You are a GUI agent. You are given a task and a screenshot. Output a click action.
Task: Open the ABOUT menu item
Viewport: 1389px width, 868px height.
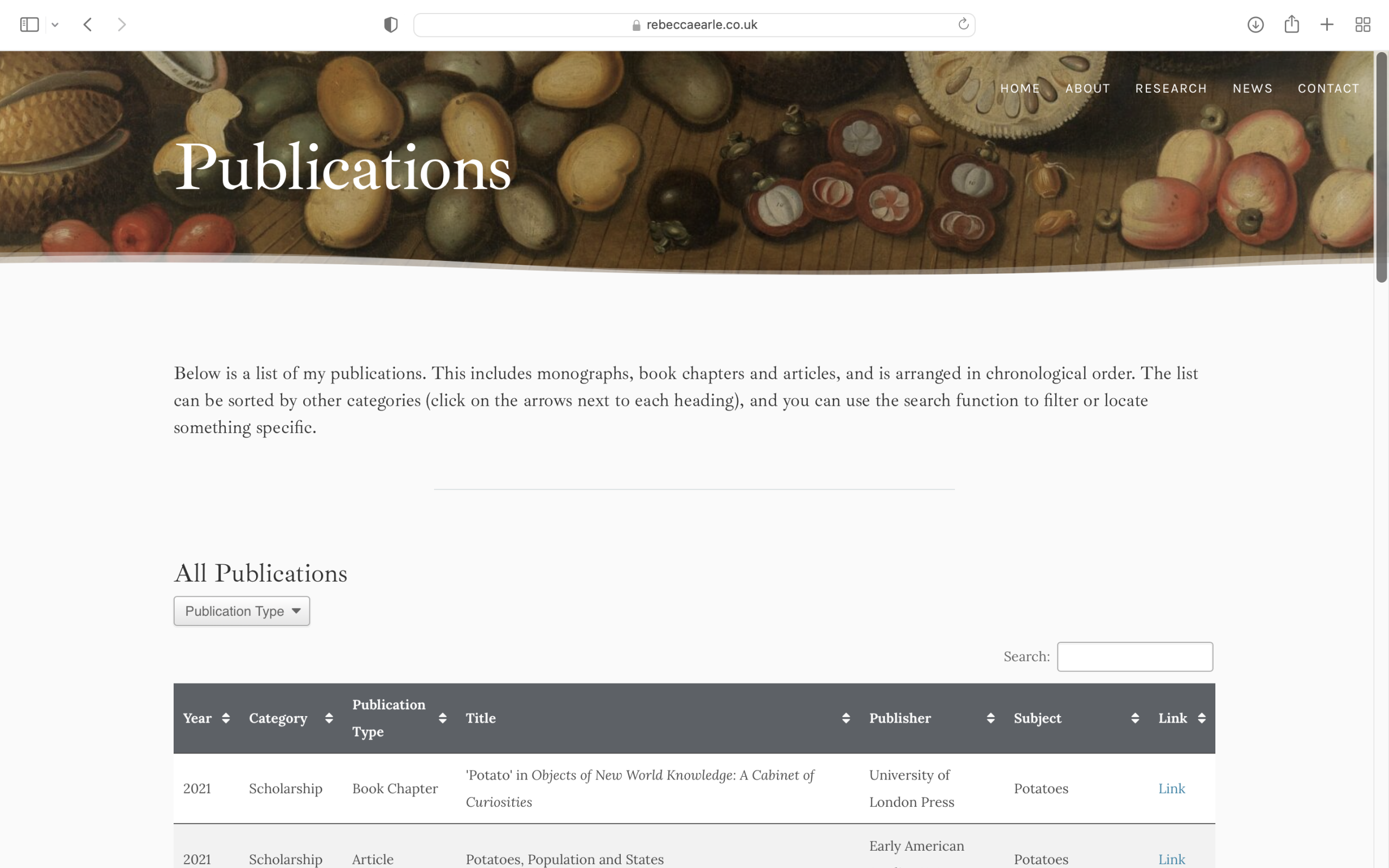[x=1088, y=88]
